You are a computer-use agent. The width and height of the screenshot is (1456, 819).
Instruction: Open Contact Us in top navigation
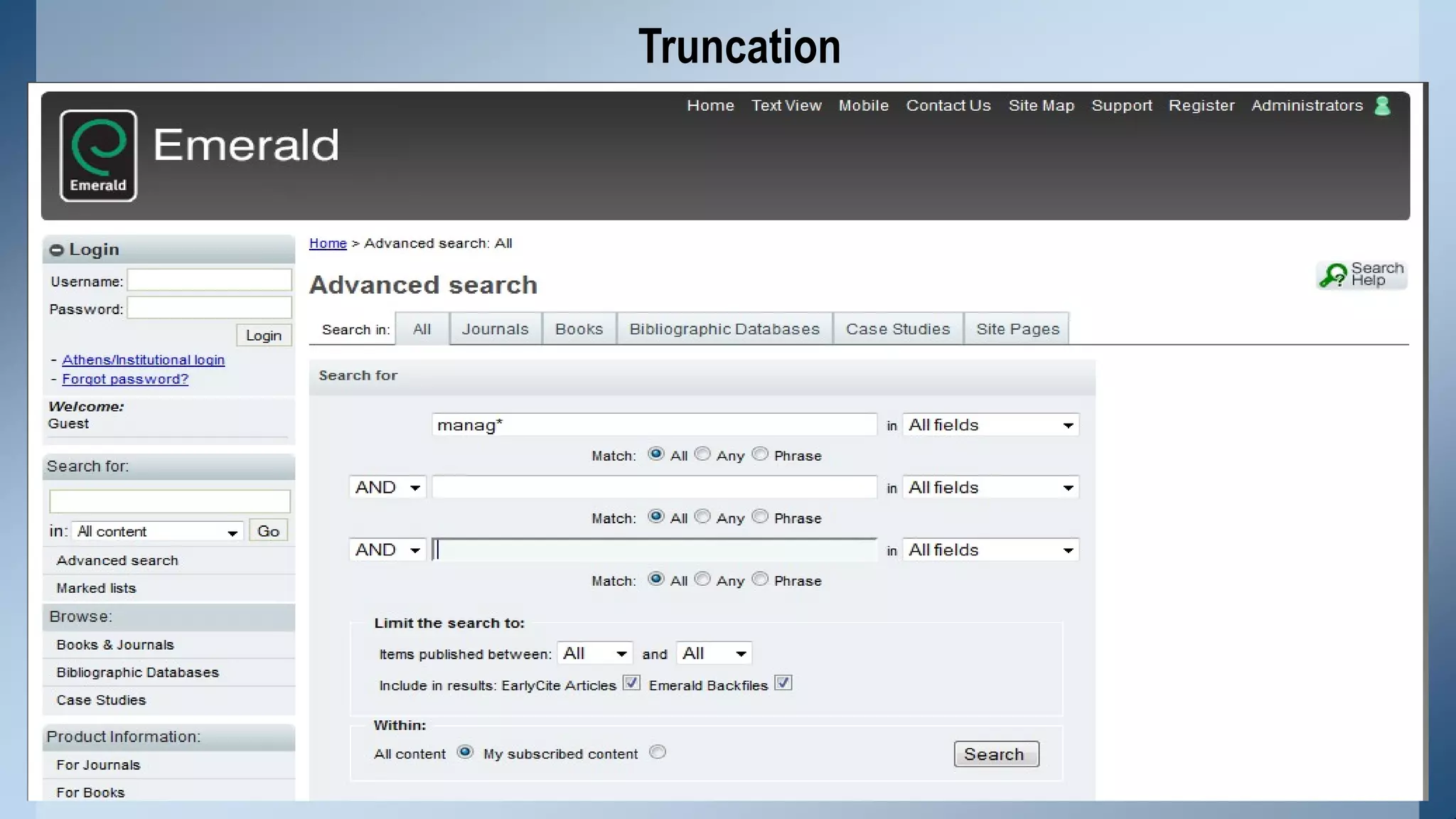coord(948,105)
